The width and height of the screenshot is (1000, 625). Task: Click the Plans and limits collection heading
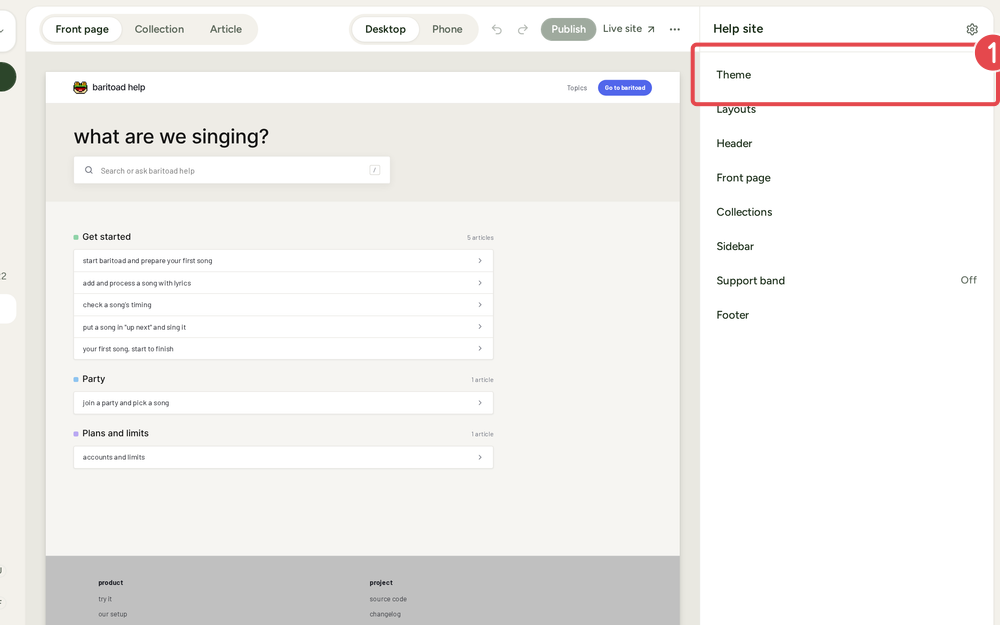[x=115, y=433]
